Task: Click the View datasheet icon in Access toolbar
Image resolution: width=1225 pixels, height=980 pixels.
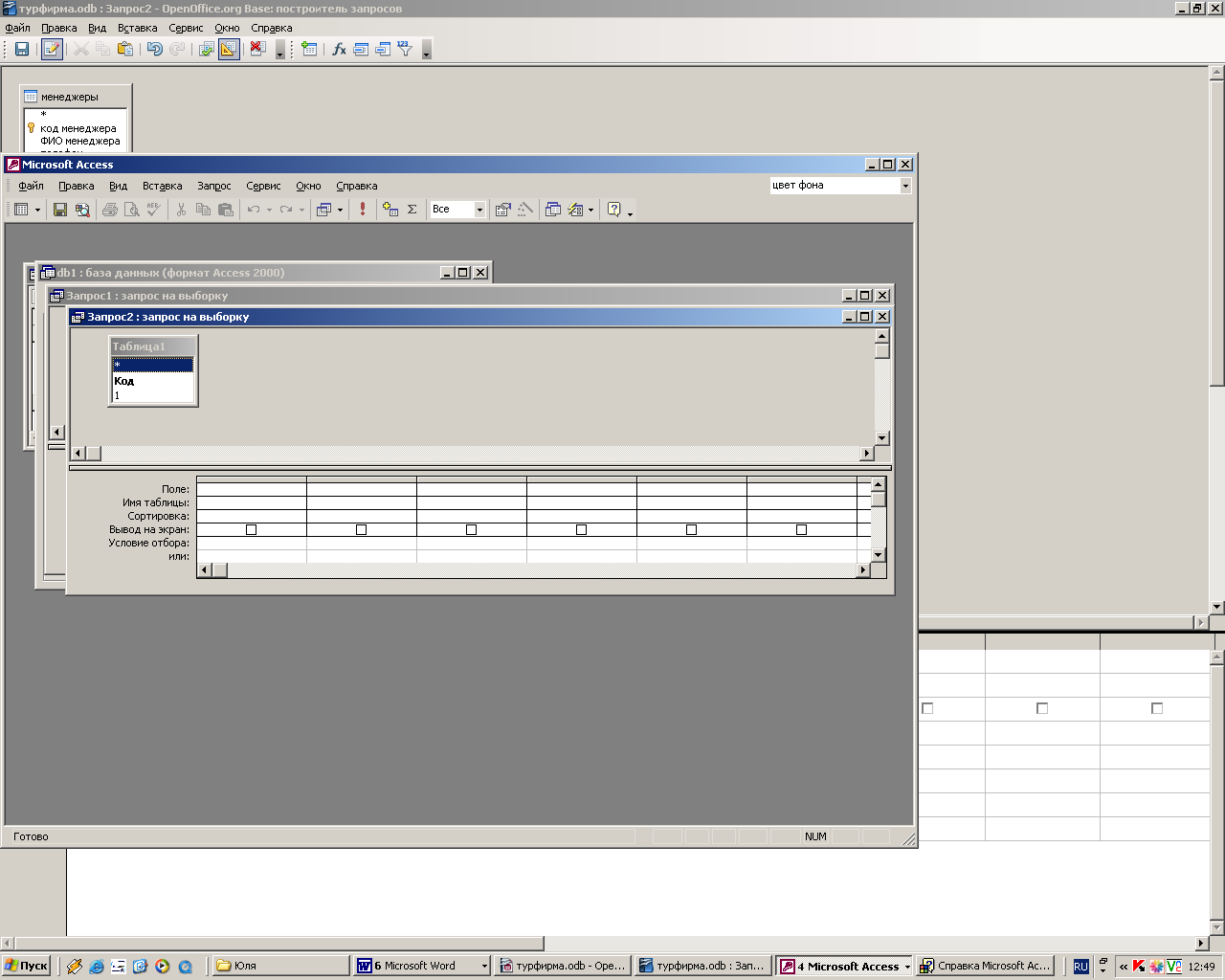Action: (x=21, y=210)
